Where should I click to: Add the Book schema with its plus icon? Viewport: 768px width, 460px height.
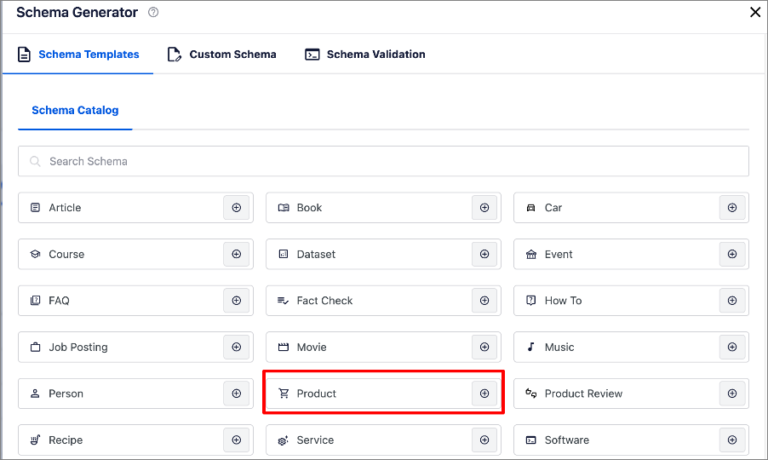(x=484, y=208)
